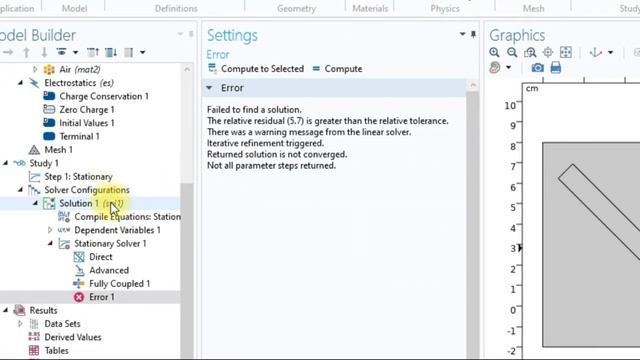Screen dimensions: 640x360
Task: Collapse the Stationary Solver 1 node
Action: point(50,244)
